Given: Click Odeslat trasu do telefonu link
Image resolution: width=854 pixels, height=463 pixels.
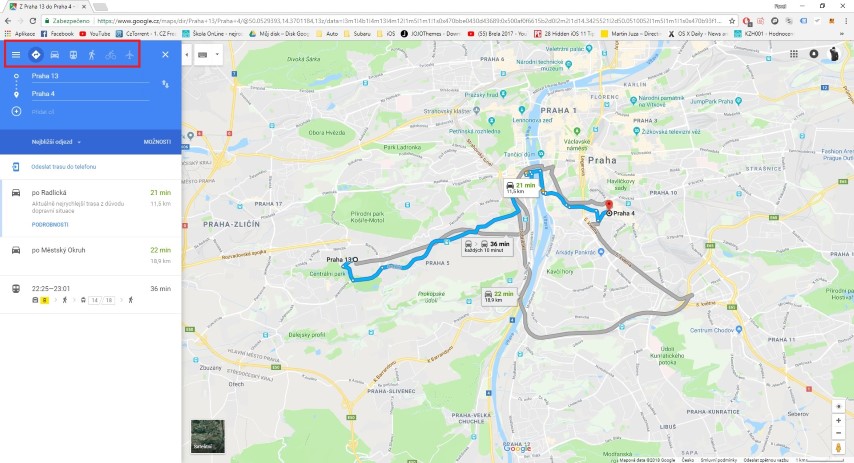Looking at the screenshot, I should 64,167.
